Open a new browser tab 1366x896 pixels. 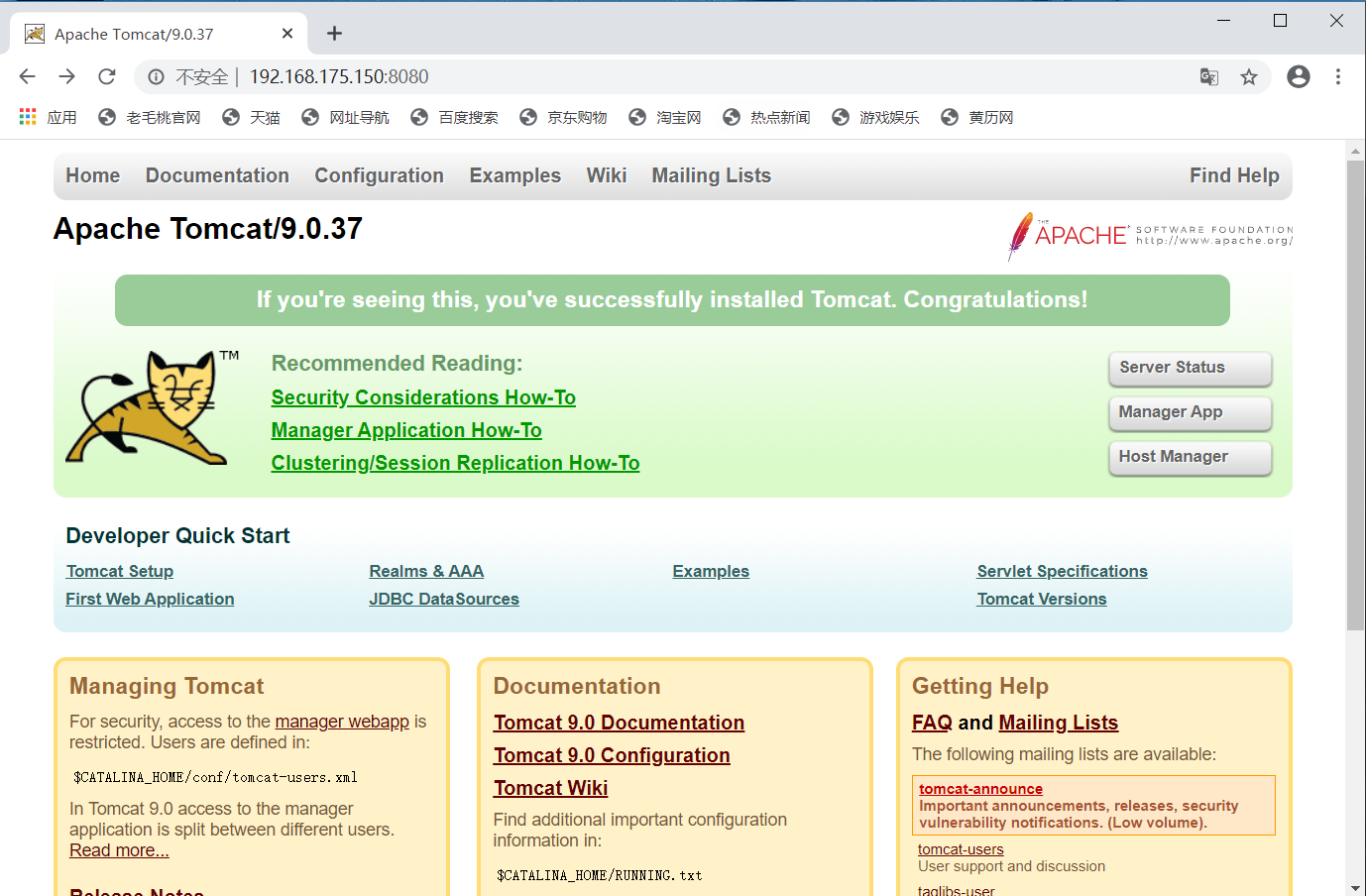(x=335, y=34)
